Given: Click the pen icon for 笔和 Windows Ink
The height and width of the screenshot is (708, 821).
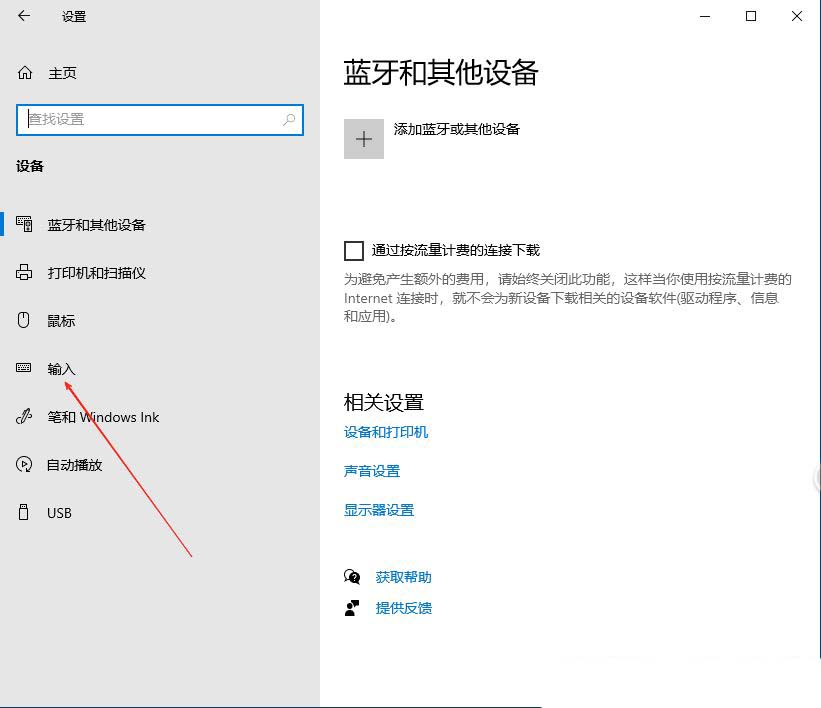Looking at the screenshot, I should click(x=25, y=417).
